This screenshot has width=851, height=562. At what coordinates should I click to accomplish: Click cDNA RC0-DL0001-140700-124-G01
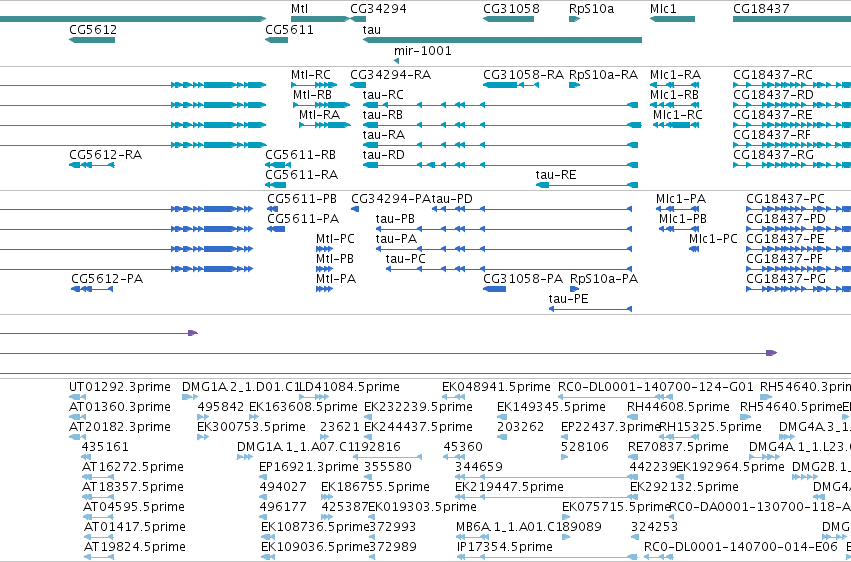point(656,387)
